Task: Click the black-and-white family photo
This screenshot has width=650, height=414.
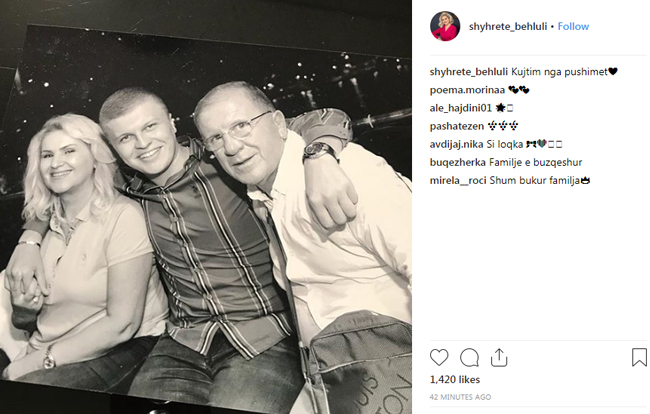Action: pos(206,207)
